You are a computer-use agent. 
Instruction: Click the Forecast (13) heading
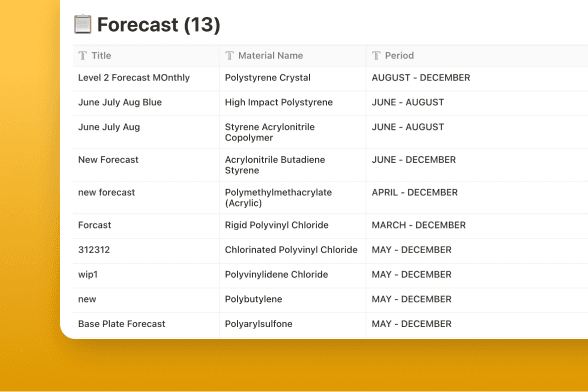(159, 25)
